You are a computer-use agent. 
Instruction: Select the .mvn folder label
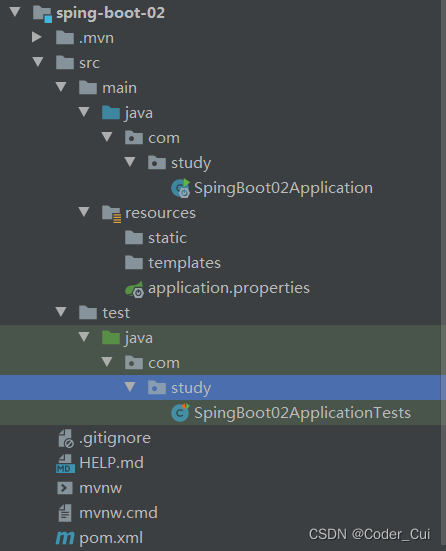pos(96,38)
